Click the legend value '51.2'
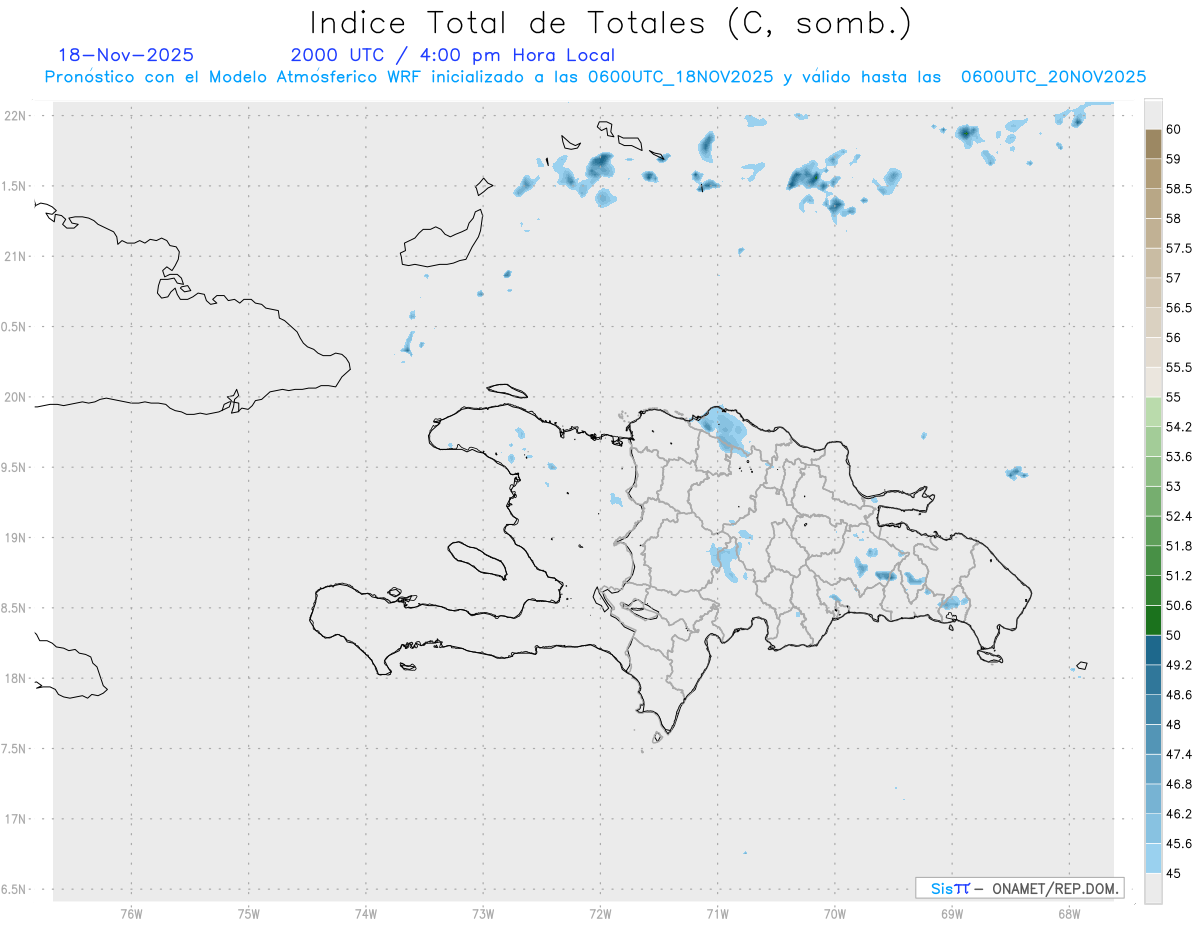The image size is (1200, 927). coord(1179,575)
